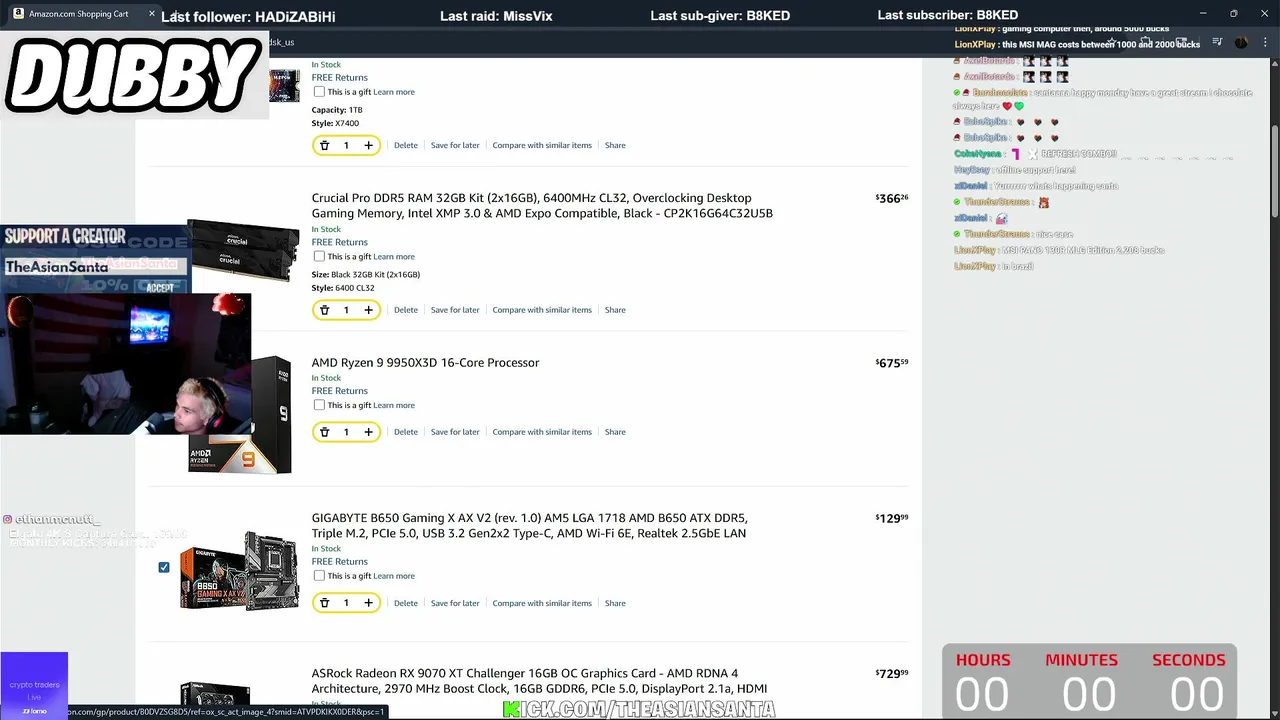Check gift option for GIGABYTE B650 motherboard
Viewport: 1280px width, 720px height.
click(x=319, y=576)
